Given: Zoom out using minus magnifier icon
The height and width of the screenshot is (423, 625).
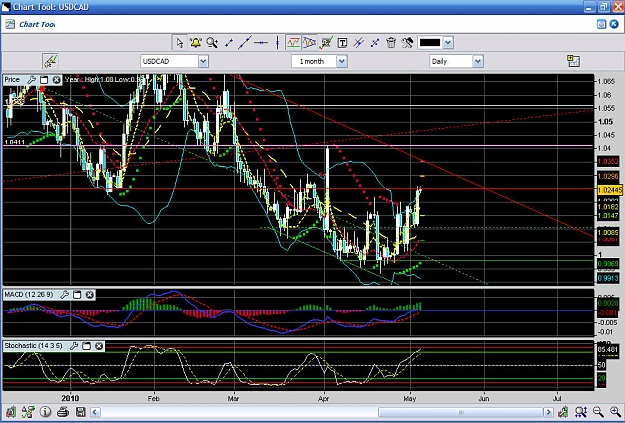Looking at the screenshot, I should [x=598, y=412].
